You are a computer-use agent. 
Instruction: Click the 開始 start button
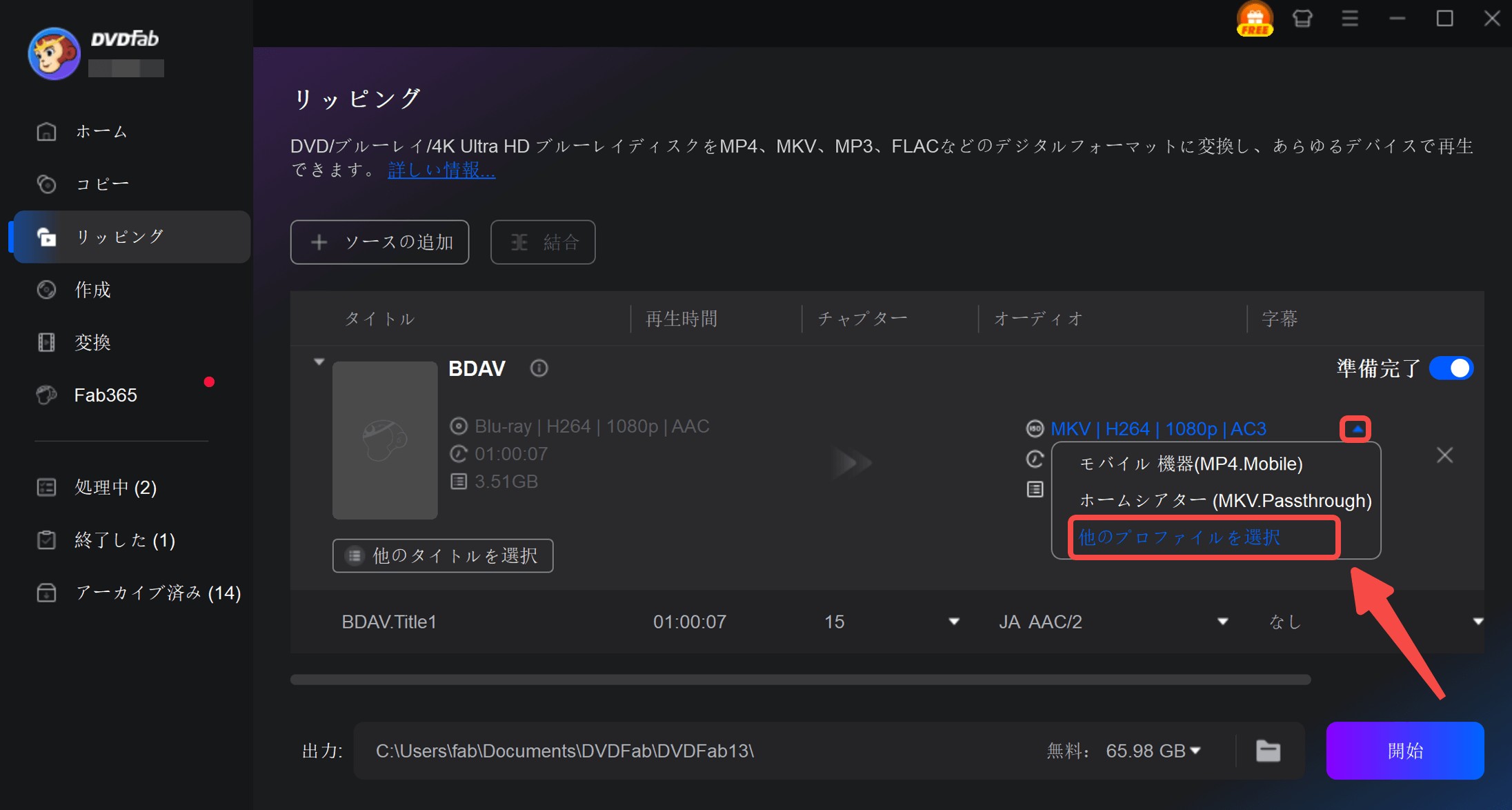coord(1405,751)
